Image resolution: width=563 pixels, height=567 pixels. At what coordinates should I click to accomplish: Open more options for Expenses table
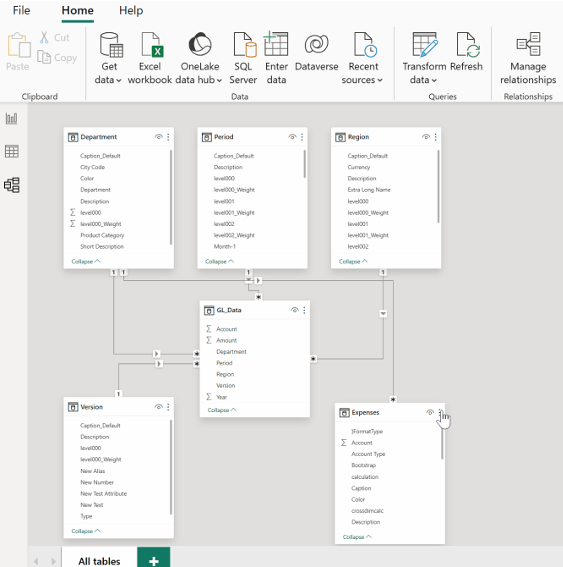pos(440,412)
